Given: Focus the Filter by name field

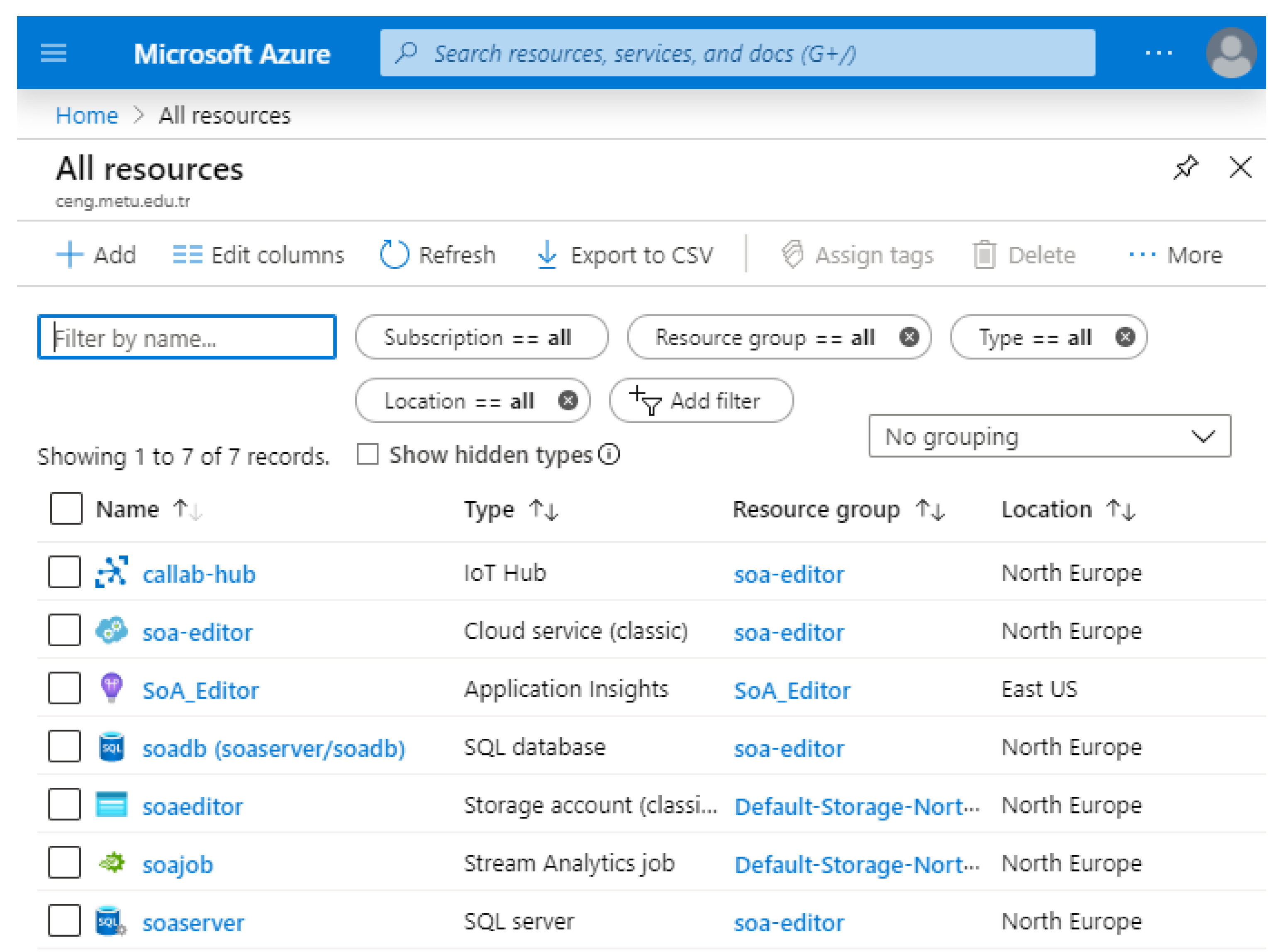Looking at the screenshot, I should [187, 337].
